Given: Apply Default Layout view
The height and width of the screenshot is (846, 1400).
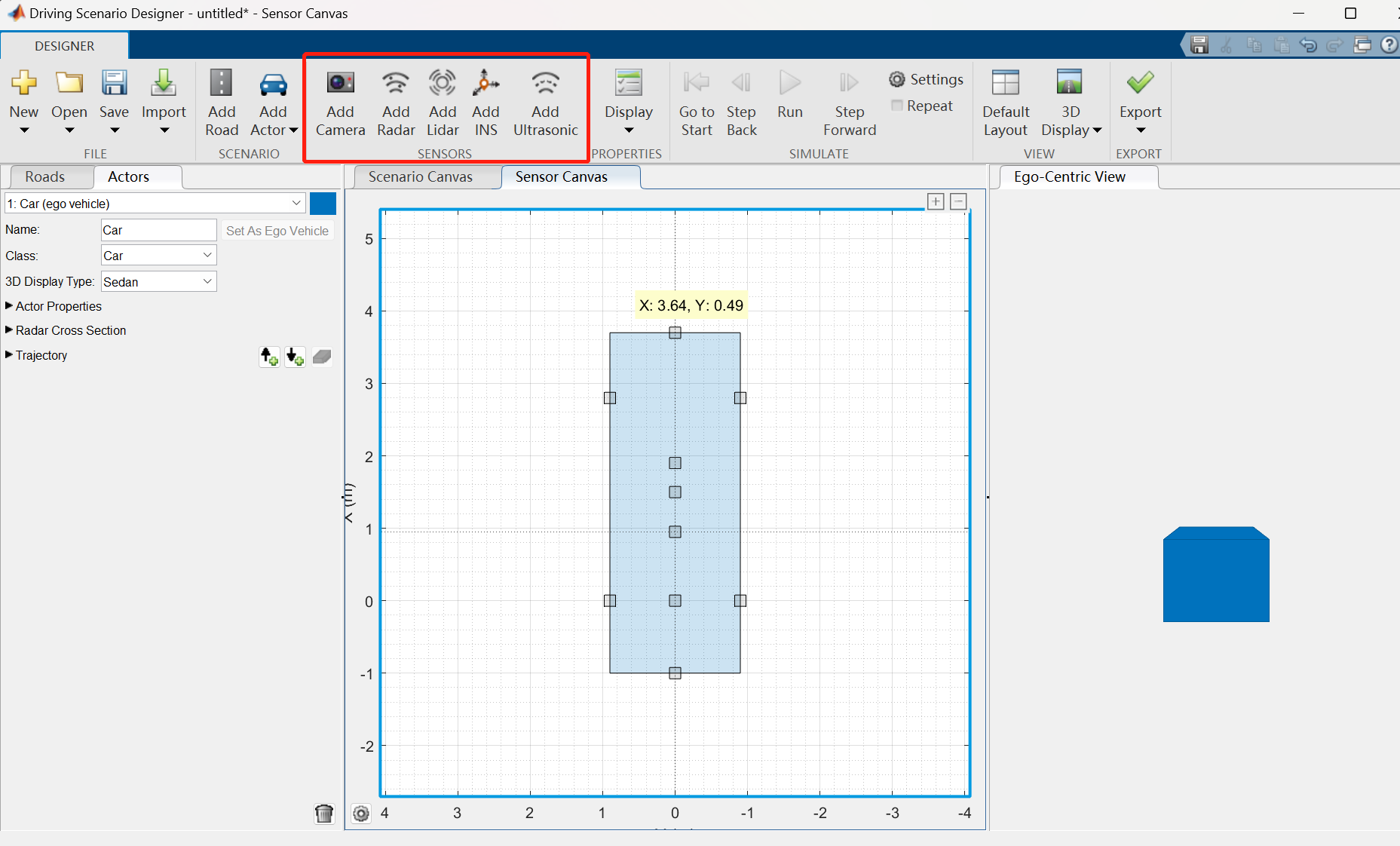Looking at the screenshot, I should coord(1006,103).
